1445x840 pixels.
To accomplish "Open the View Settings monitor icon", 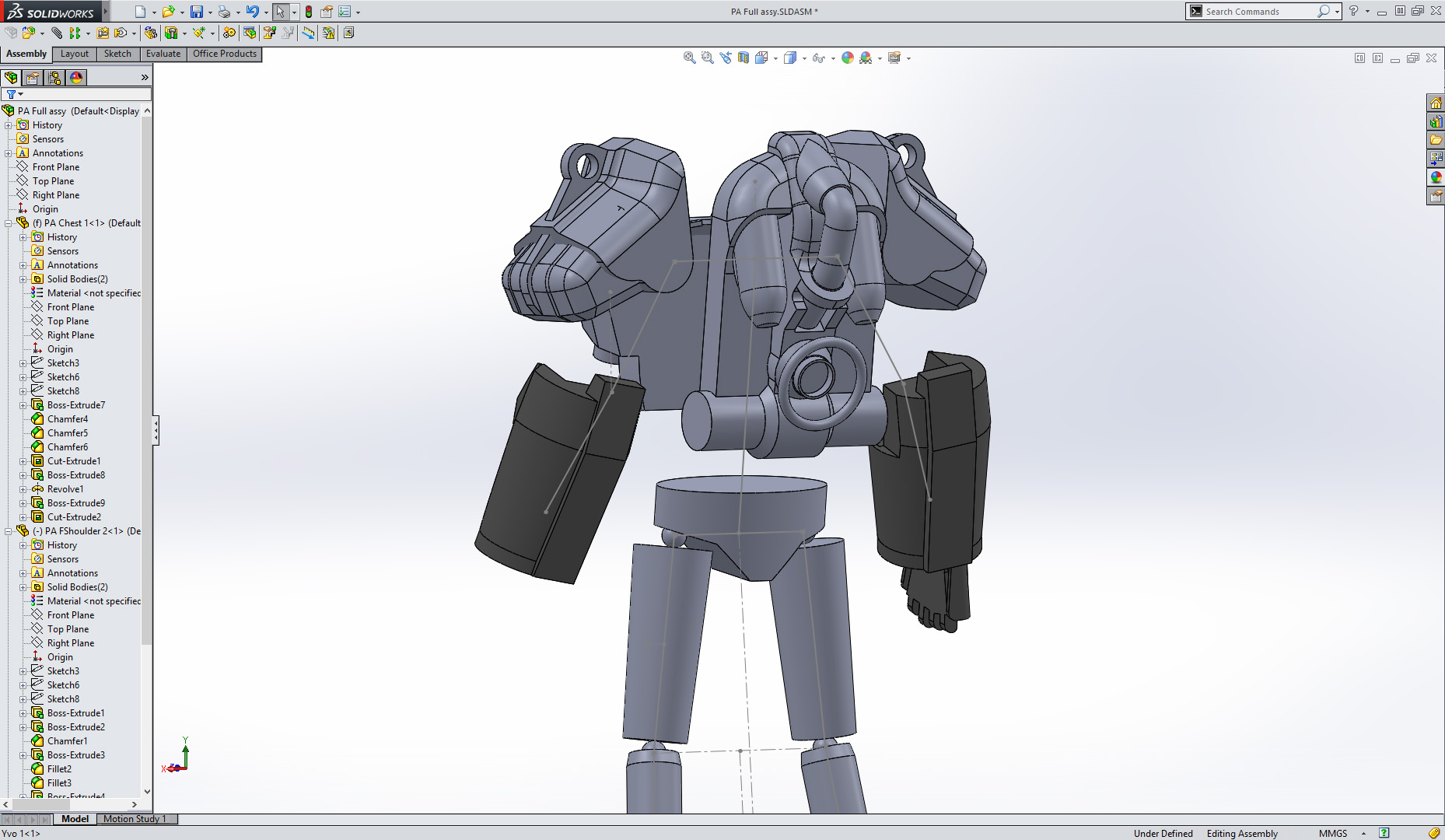I will tap(894, 58).
